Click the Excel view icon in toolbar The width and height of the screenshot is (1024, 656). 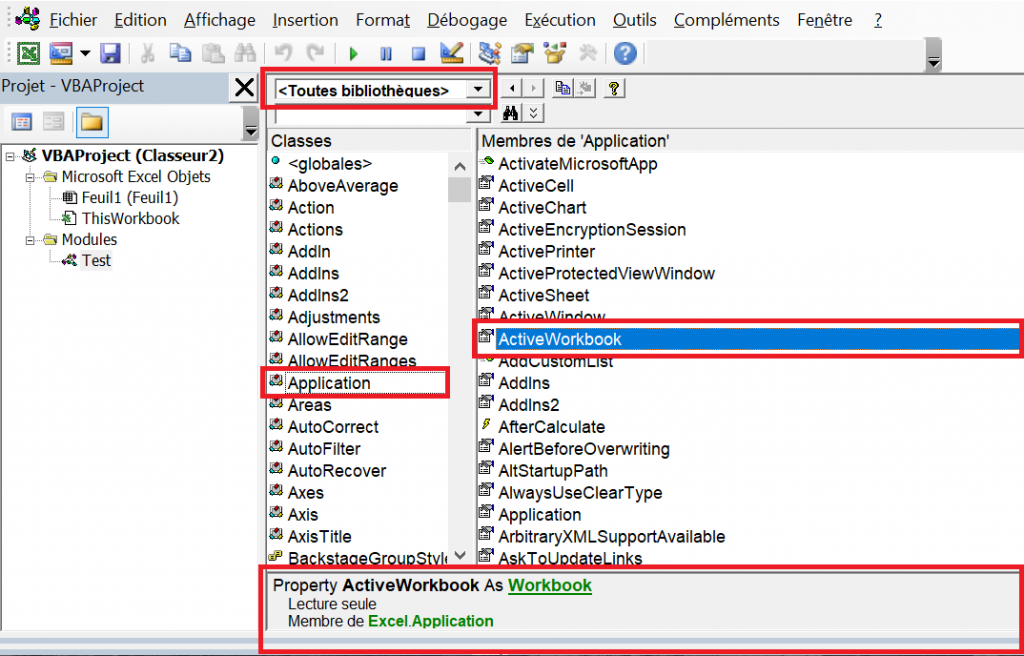click(x=28, y=53)
